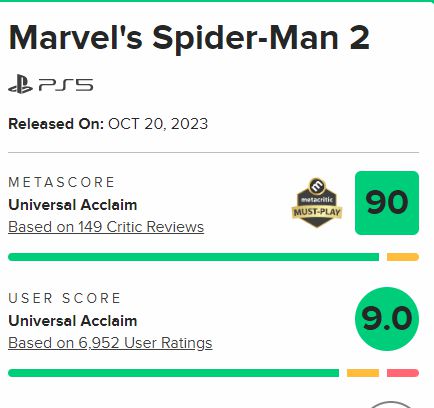Image resolution: width=434 pixels, height=408 pixels.
Task: Click the USER SCORE heading label
Action: click(64, 298)
